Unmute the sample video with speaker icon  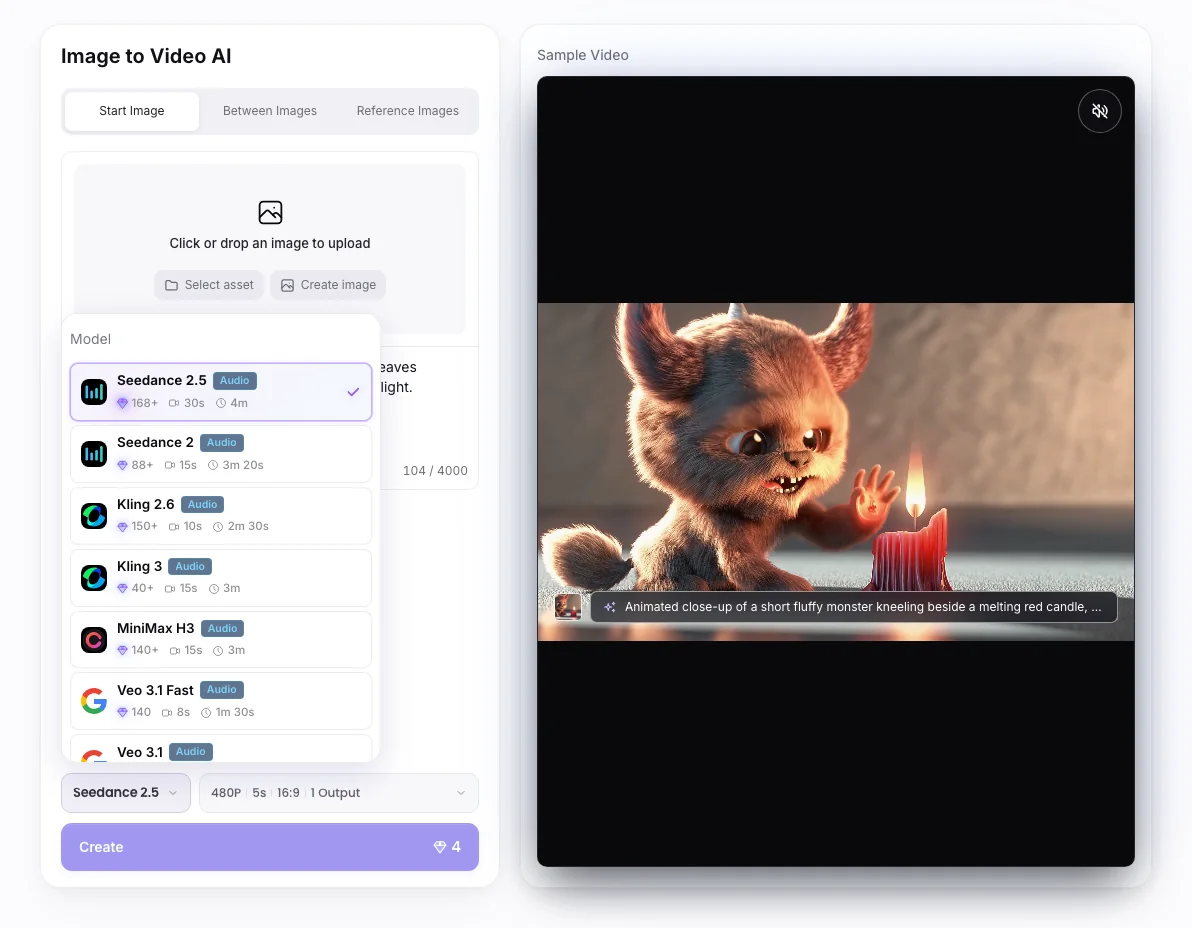1099,111
